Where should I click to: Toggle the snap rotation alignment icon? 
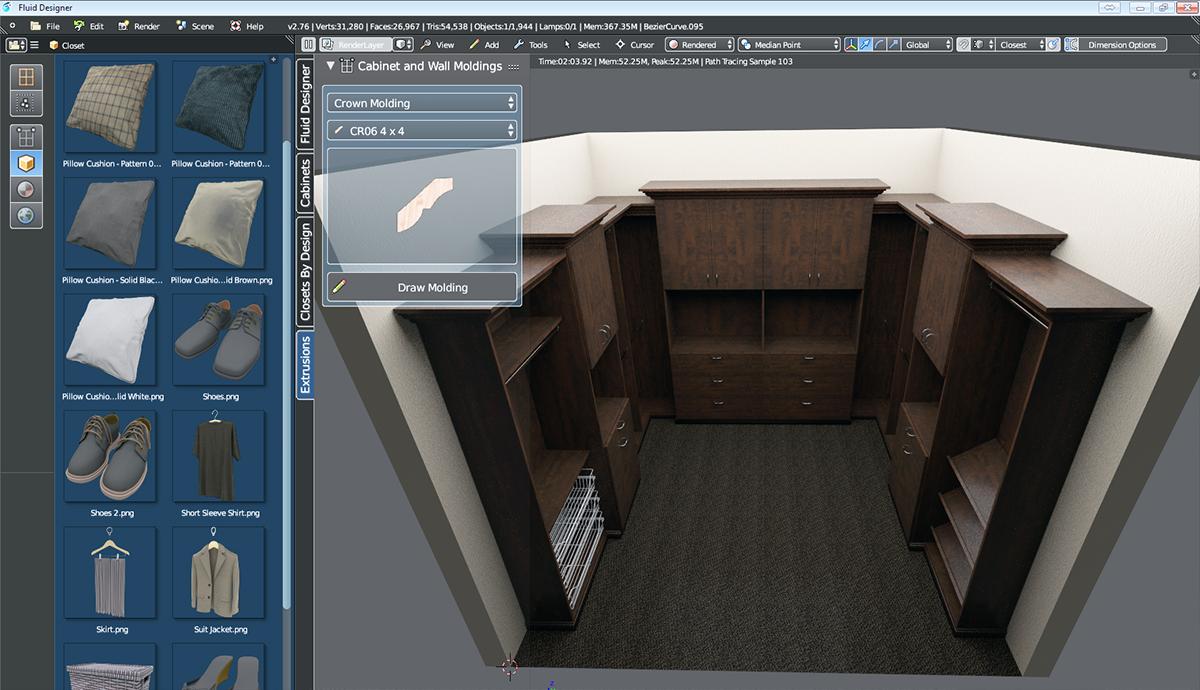pyautogui.click(x=1054, y=45)
